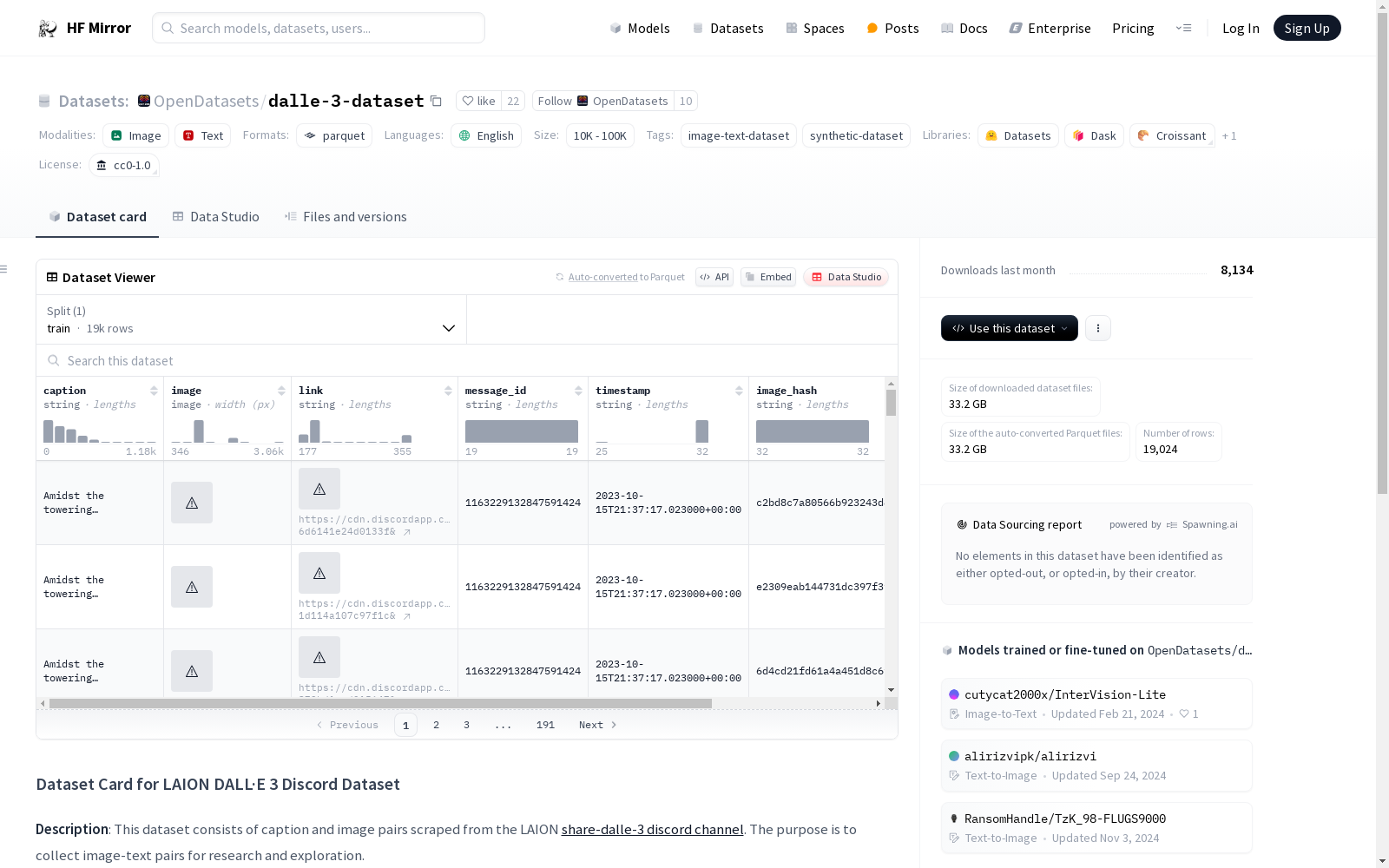
Task: Click the sort icon for link column
Action: 448,391
